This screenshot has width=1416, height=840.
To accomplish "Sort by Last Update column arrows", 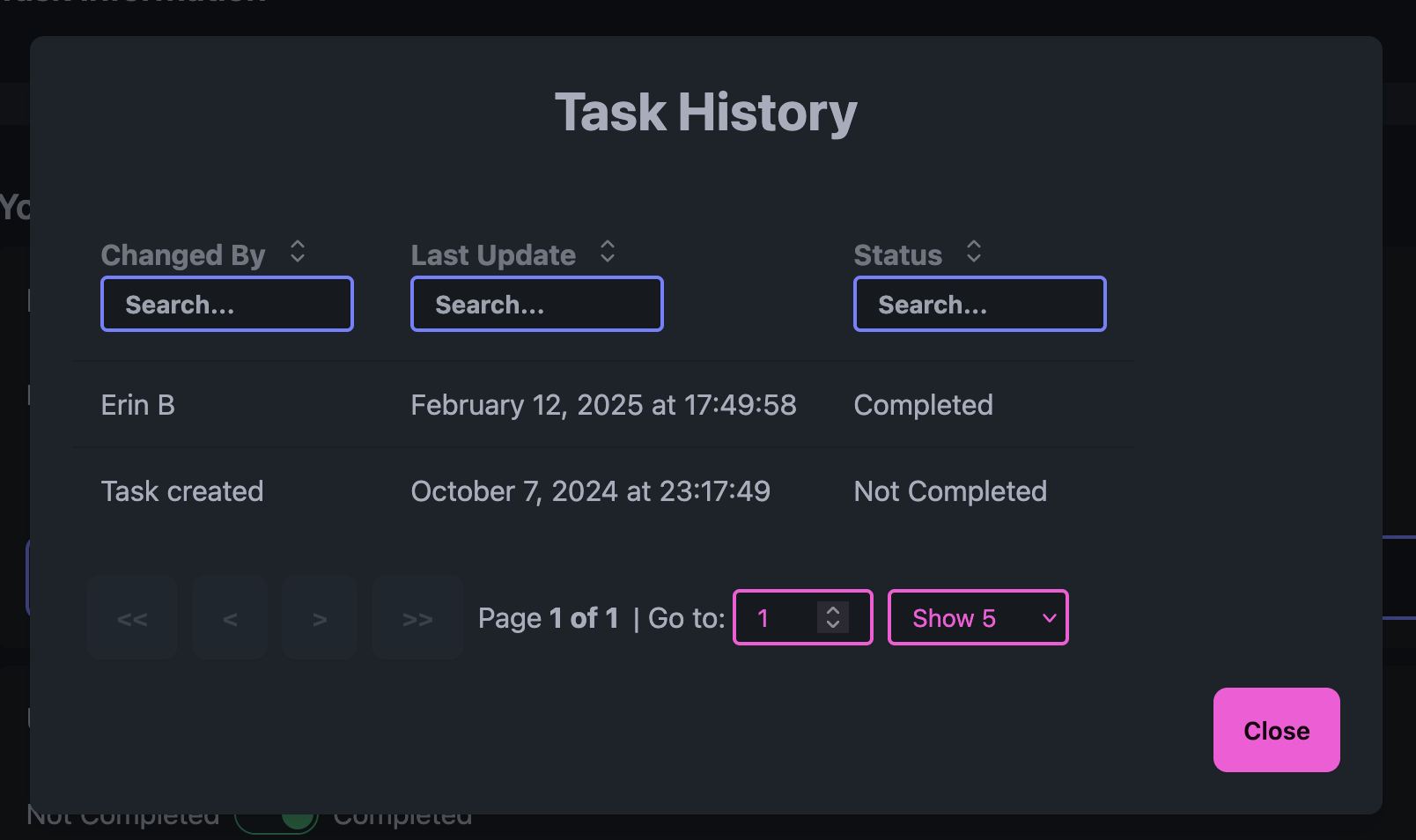I will 608,252.
